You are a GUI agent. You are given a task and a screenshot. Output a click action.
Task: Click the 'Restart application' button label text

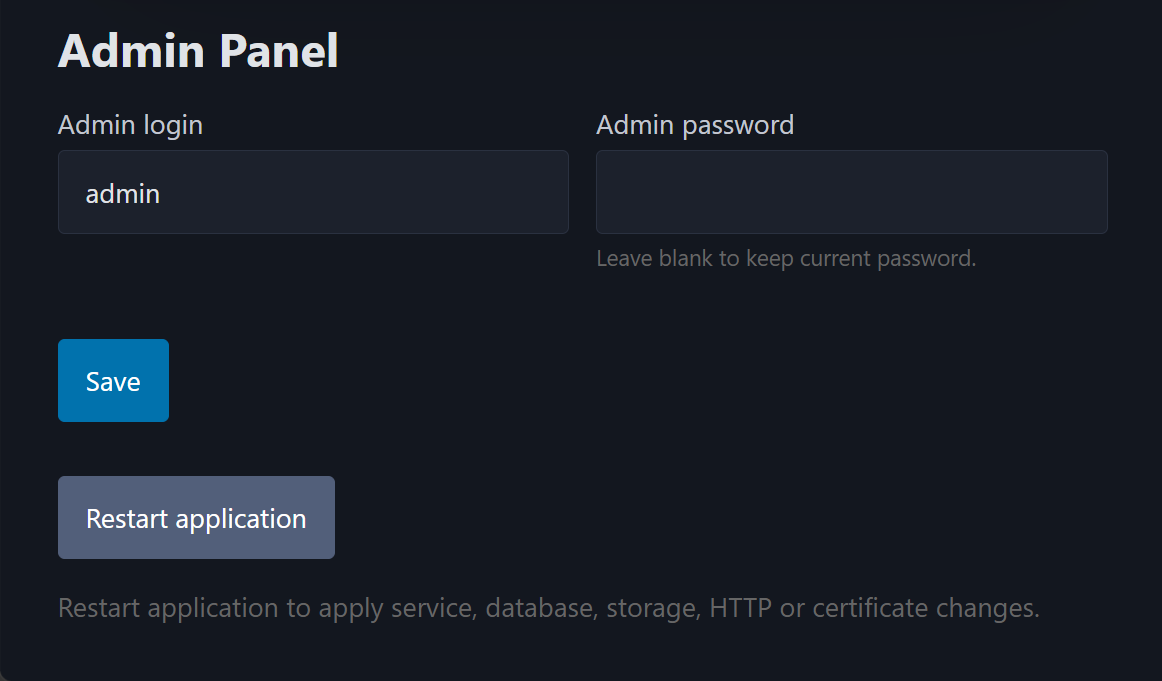(196, 519)
